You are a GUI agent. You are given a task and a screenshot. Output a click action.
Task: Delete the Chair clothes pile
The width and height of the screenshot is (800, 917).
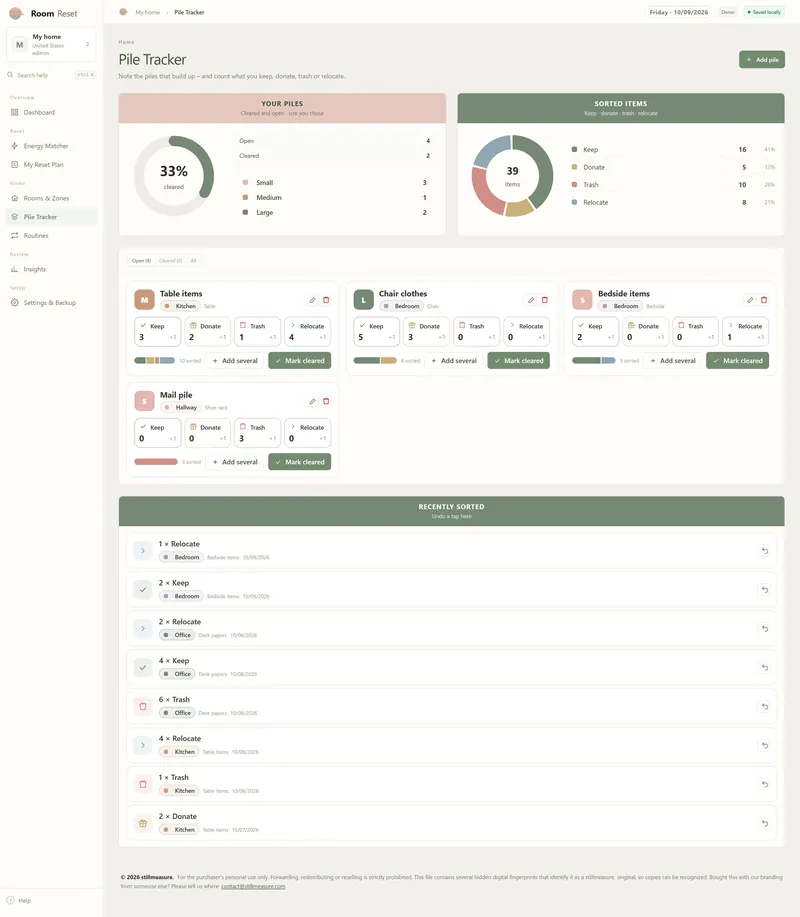545,300
